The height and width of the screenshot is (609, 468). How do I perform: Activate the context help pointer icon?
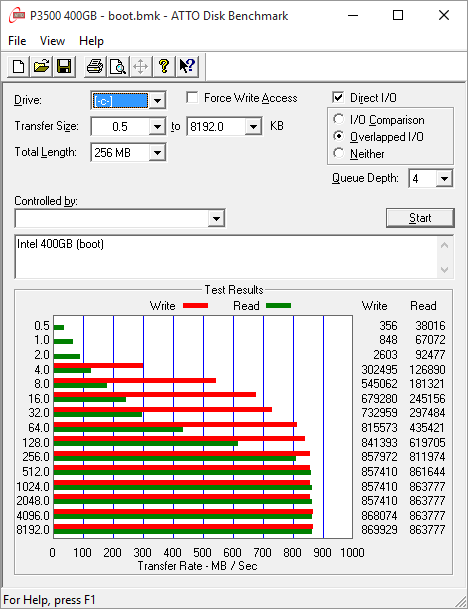[x=187, y=66]
